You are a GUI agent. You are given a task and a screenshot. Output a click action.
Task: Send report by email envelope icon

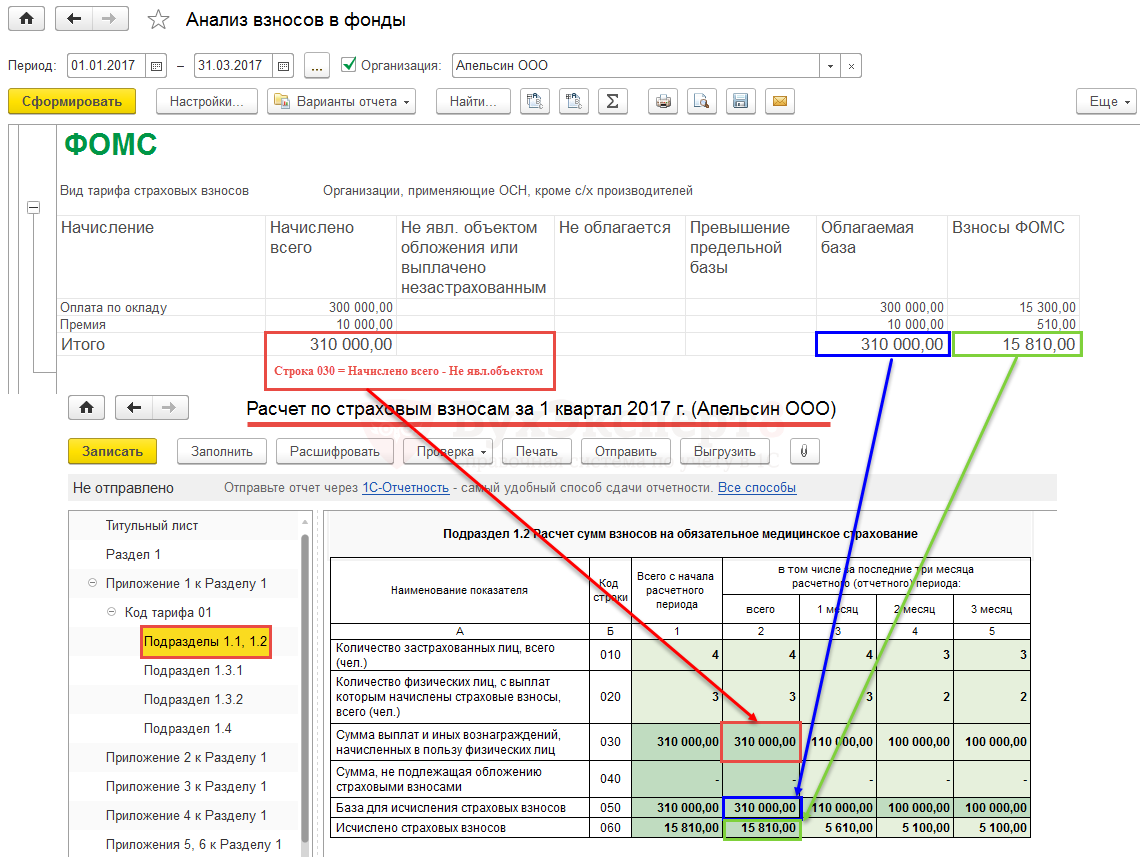point(780,101)
